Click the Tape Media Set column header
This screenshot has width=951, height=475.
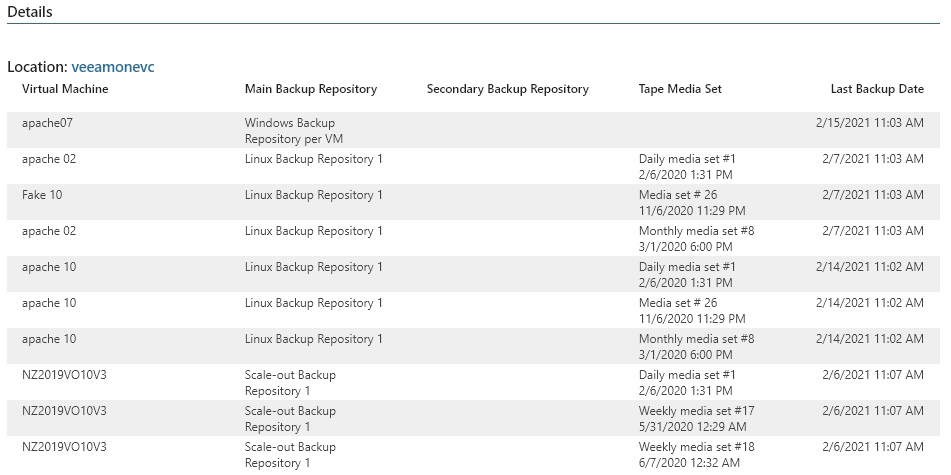pyautogui.click(x=679, y=89)
